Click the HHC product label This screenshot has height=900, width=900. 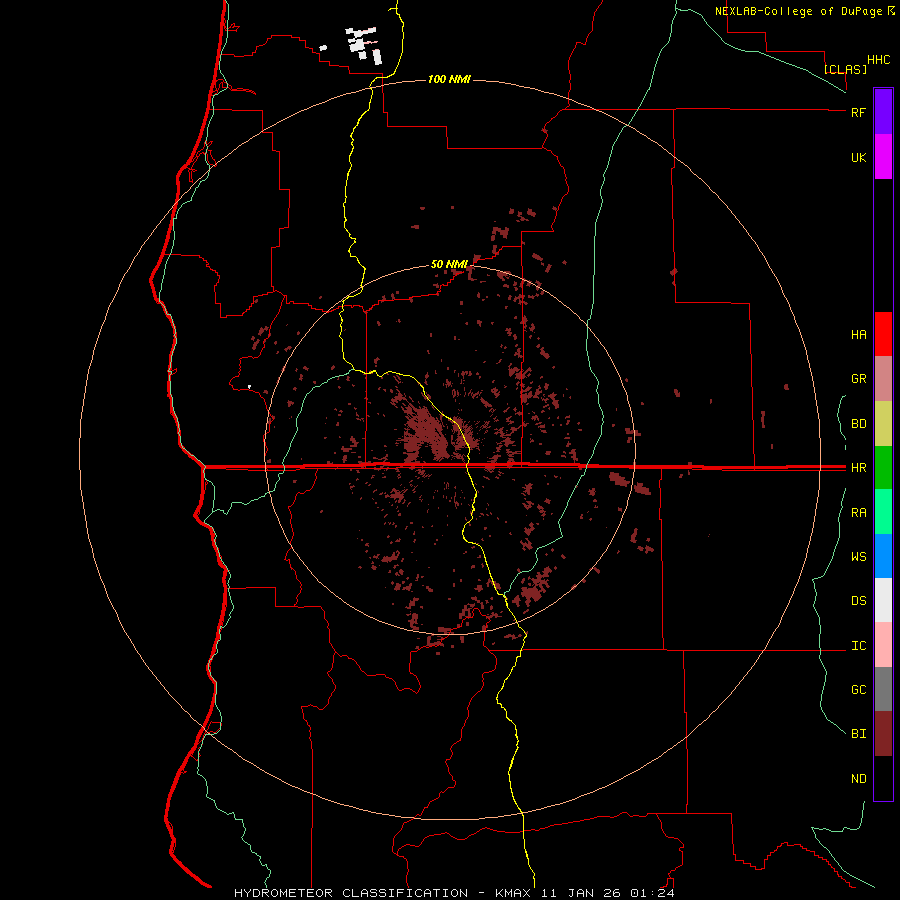[878, 60]
